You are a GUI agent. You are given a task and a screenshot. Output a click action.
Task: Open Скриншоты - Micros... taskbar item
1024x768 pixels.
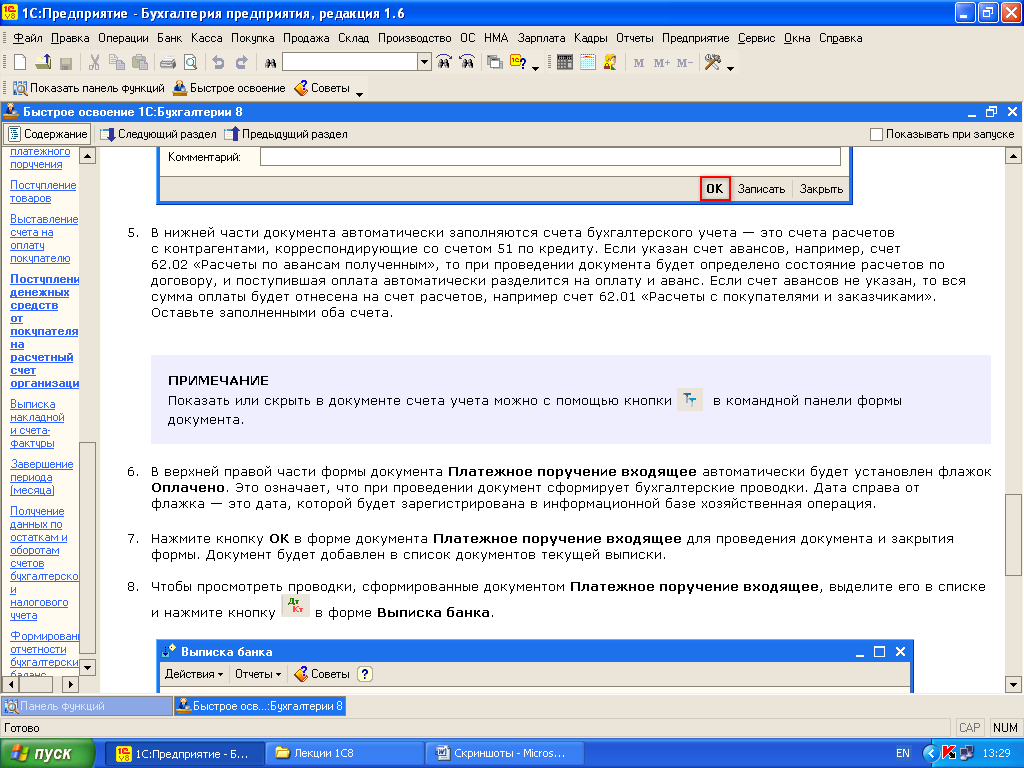[x=503, y=754]
